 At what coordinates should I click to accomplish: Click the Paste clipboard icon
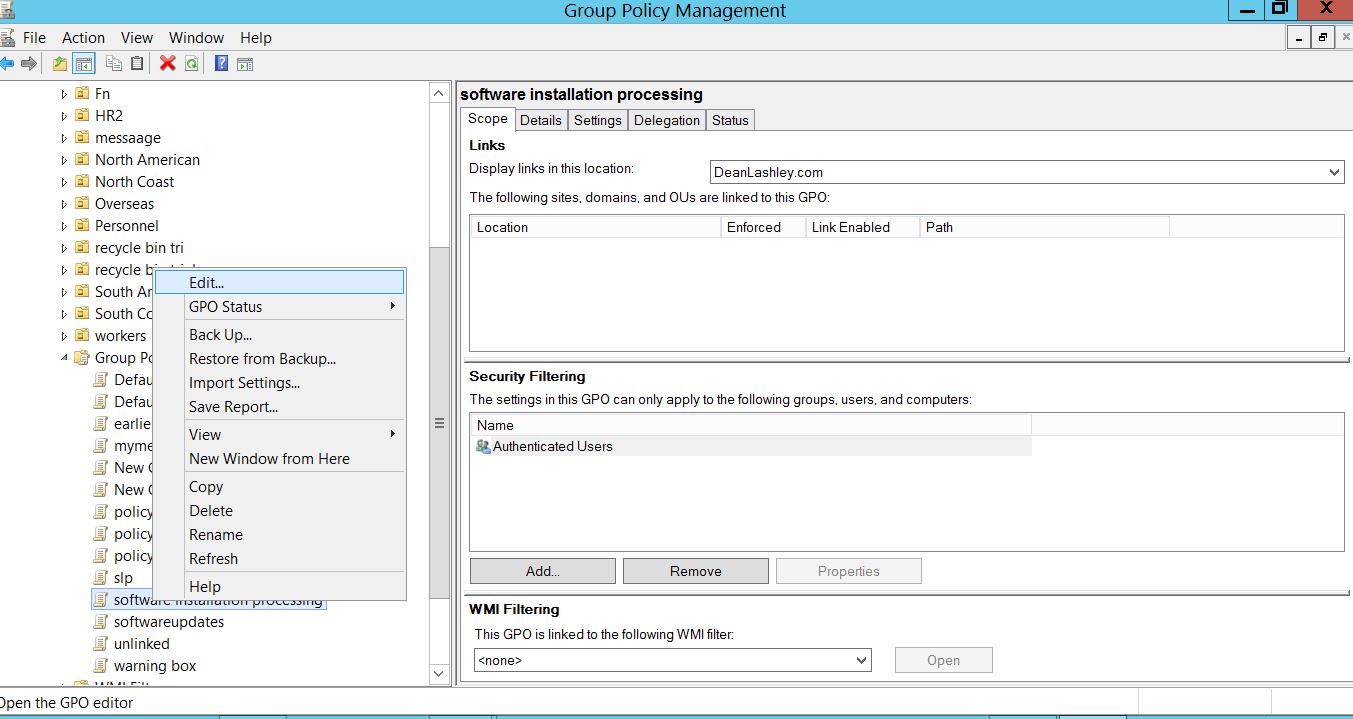tap(137, 64)
